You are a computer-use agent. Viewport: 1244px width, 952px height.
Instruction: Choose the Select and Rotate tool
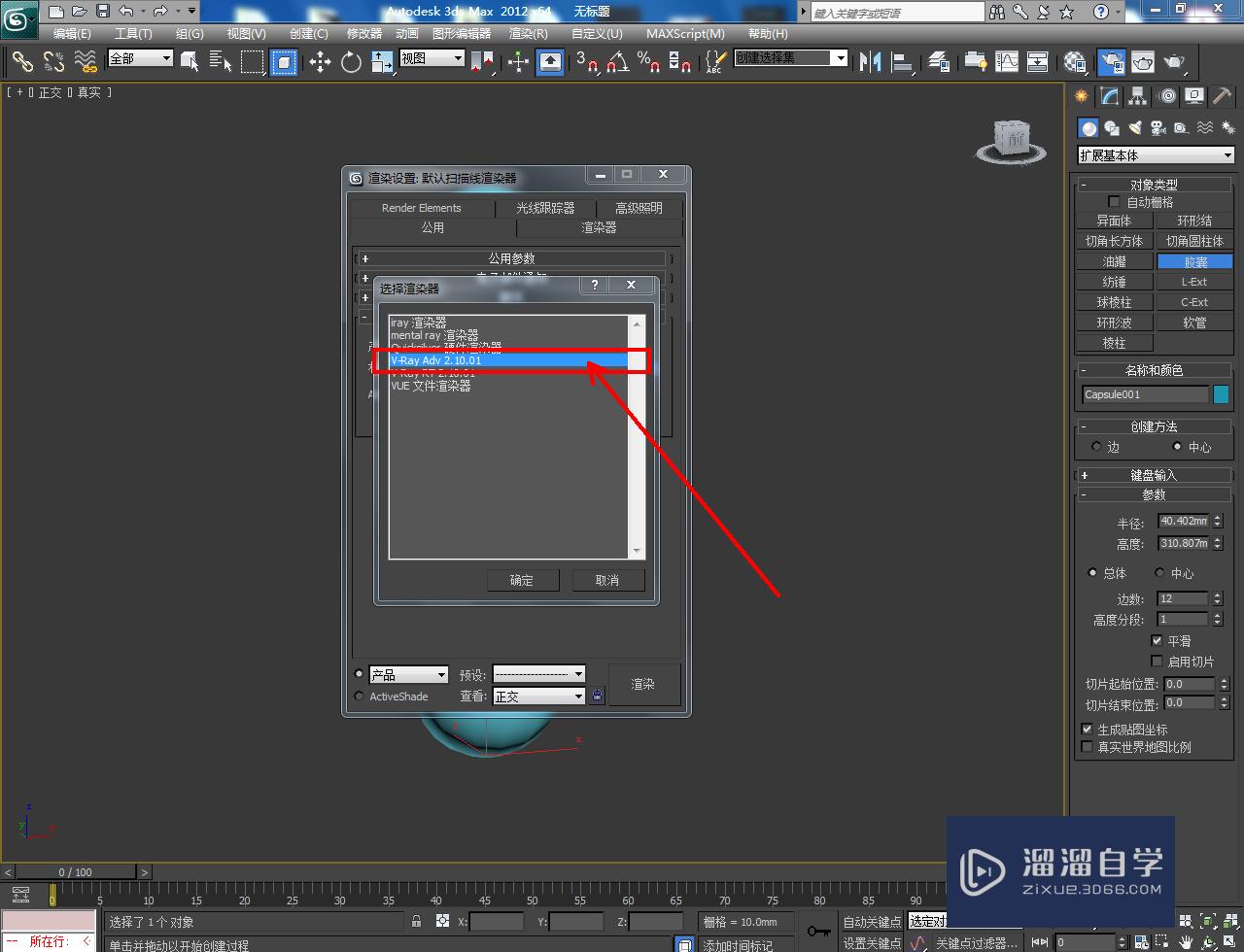click(351, 62)
